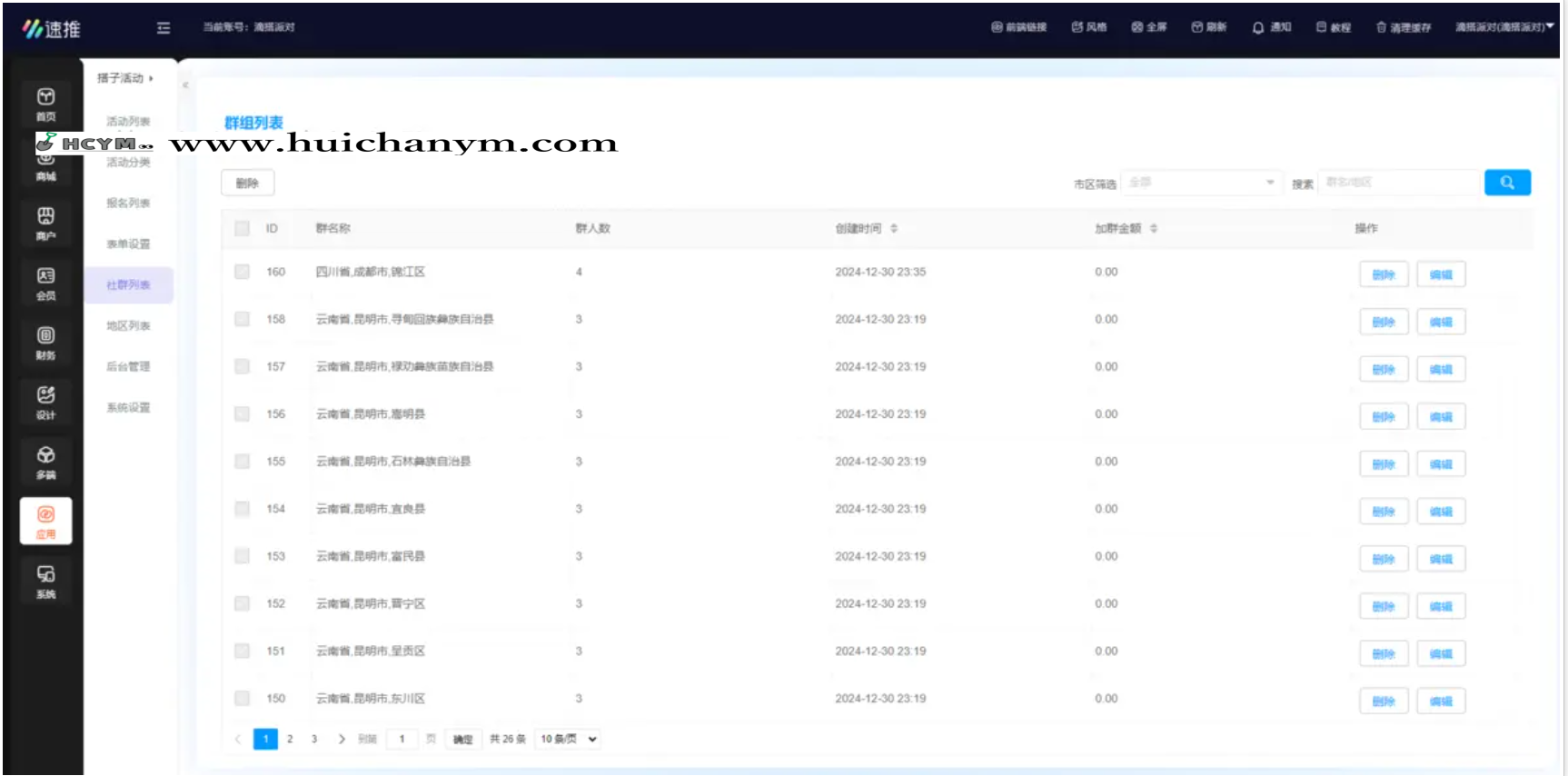The width and height of the screenshot is (1568, 776).
Task: Open the account dropdown at top right
Action: pos(1504,27)
